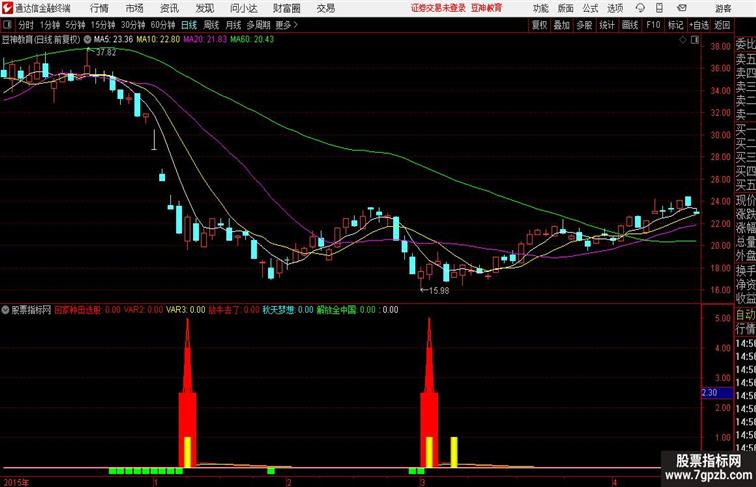Switch to the 5分钟 period
This screenshot has height=487, width=756.
(75, 25)
